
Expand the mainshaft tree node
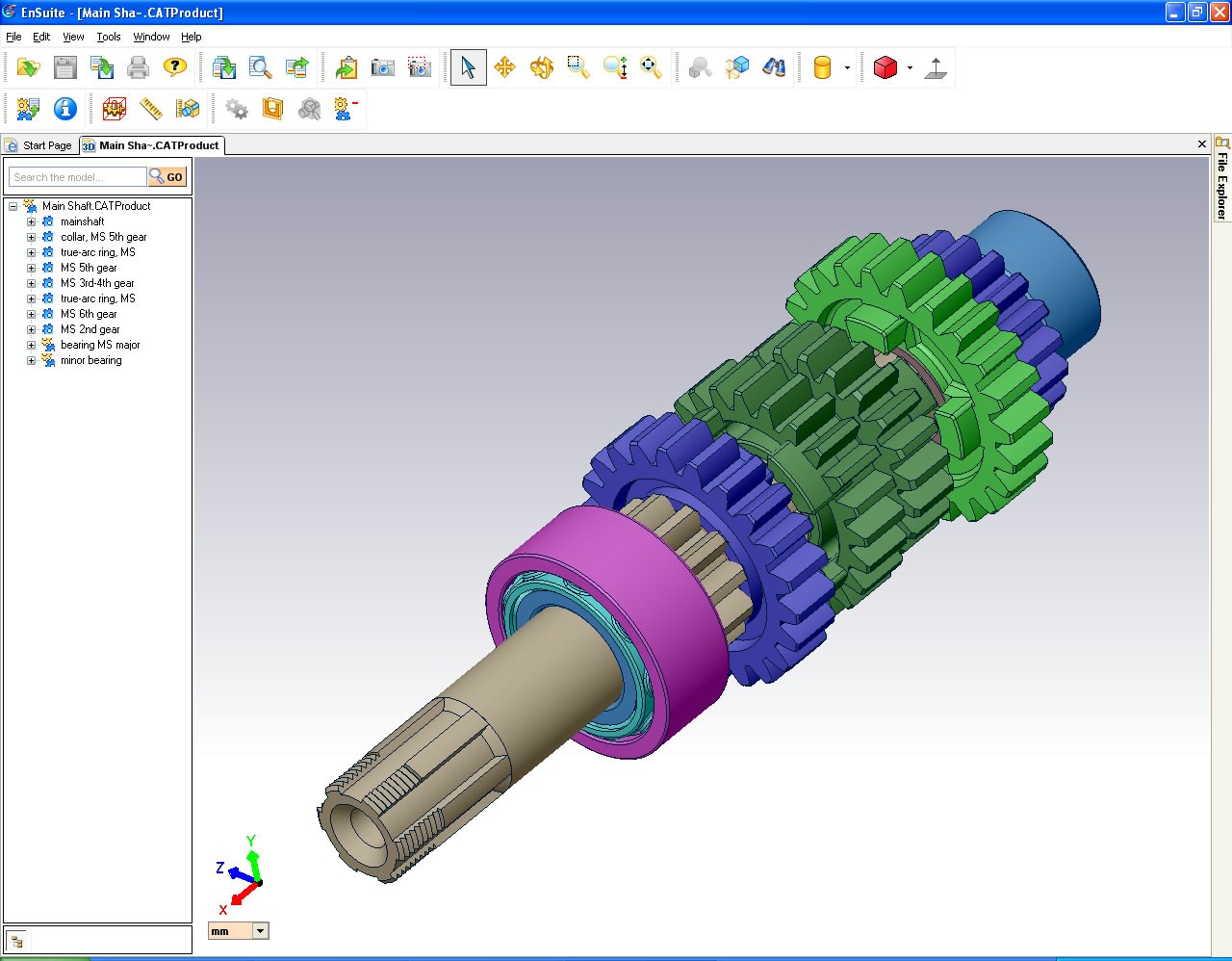[31, 221]
